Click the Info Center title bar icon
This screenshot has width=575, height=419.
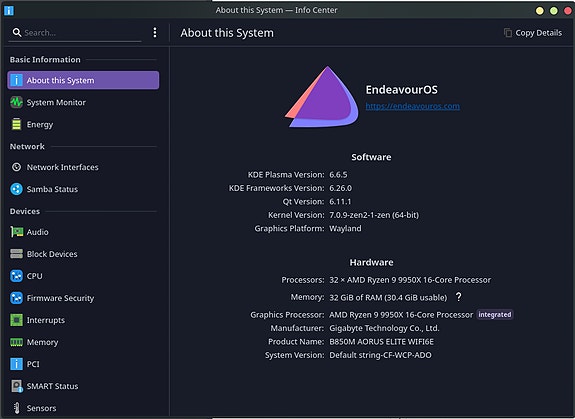9,10
